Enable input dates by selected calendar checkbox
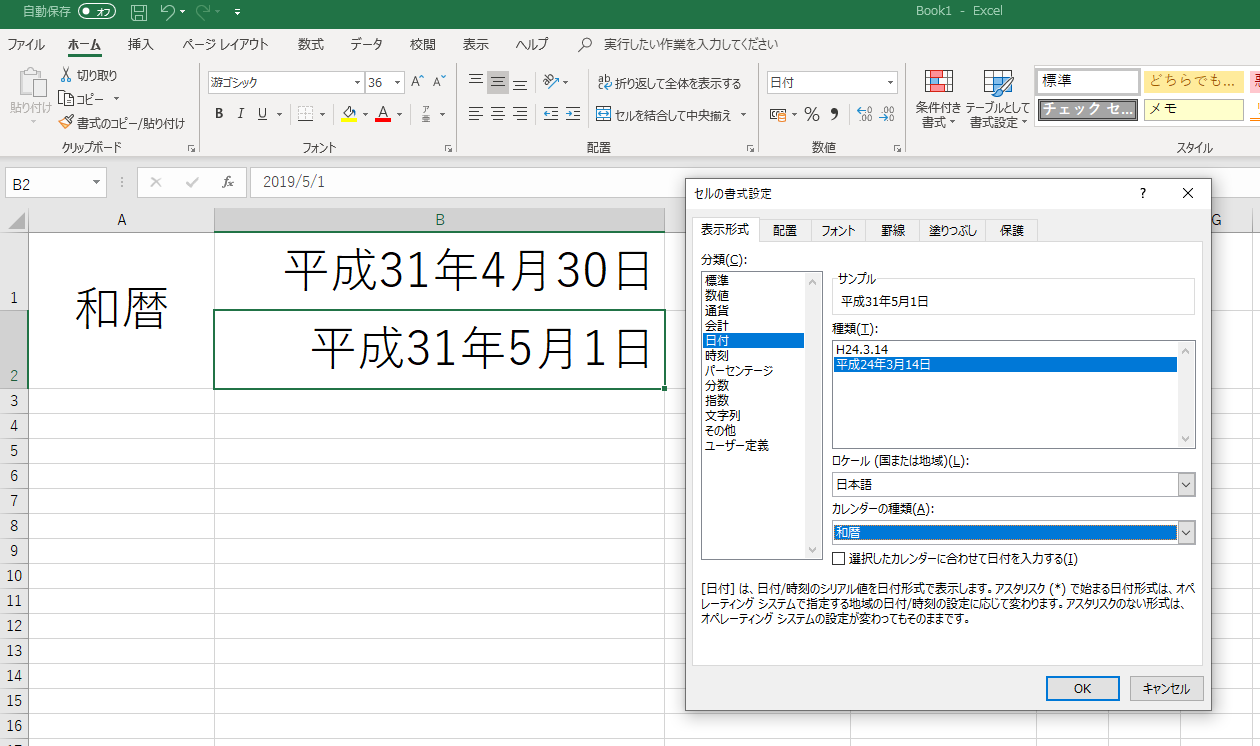1260x746 pixels. (x=840, y=559)
